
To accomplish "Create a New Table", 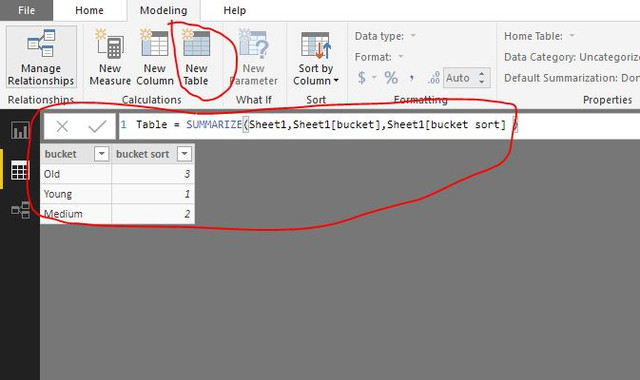I will click(x=196, y=57).
